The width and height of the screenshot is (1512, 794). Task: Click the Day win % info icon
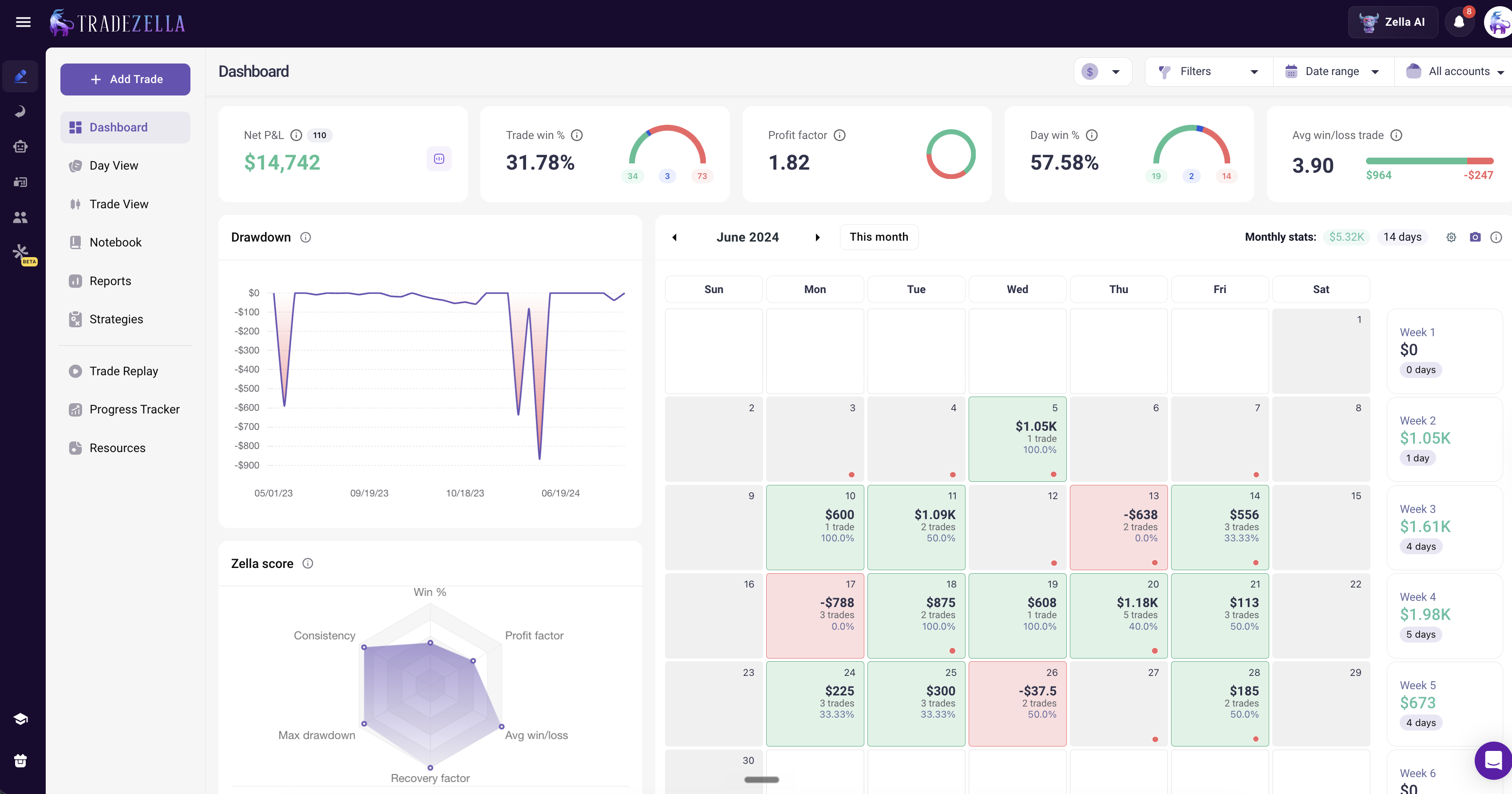(x=1092, y=135)
